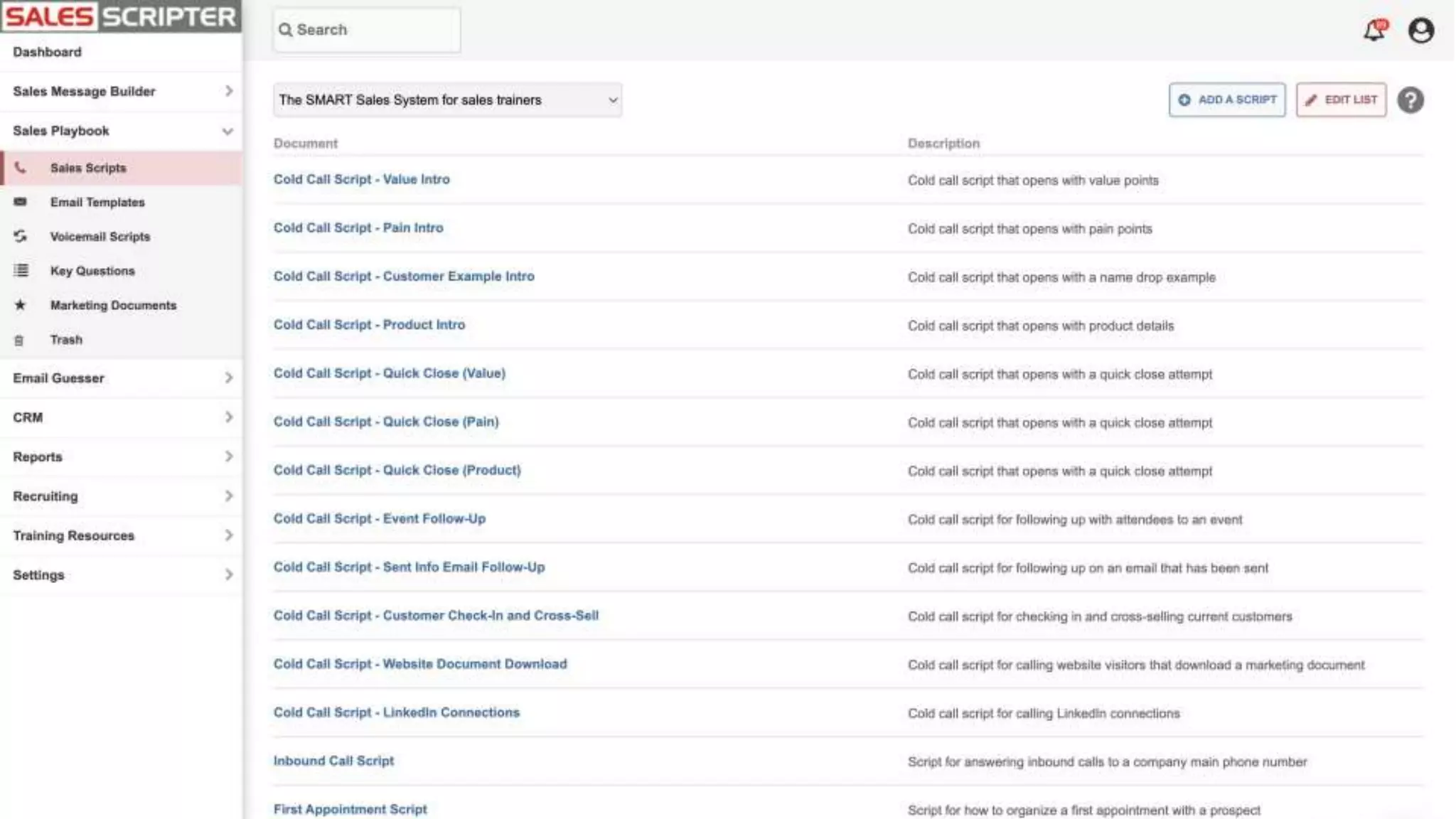Click the Sales Scripts phone icon

21,168
